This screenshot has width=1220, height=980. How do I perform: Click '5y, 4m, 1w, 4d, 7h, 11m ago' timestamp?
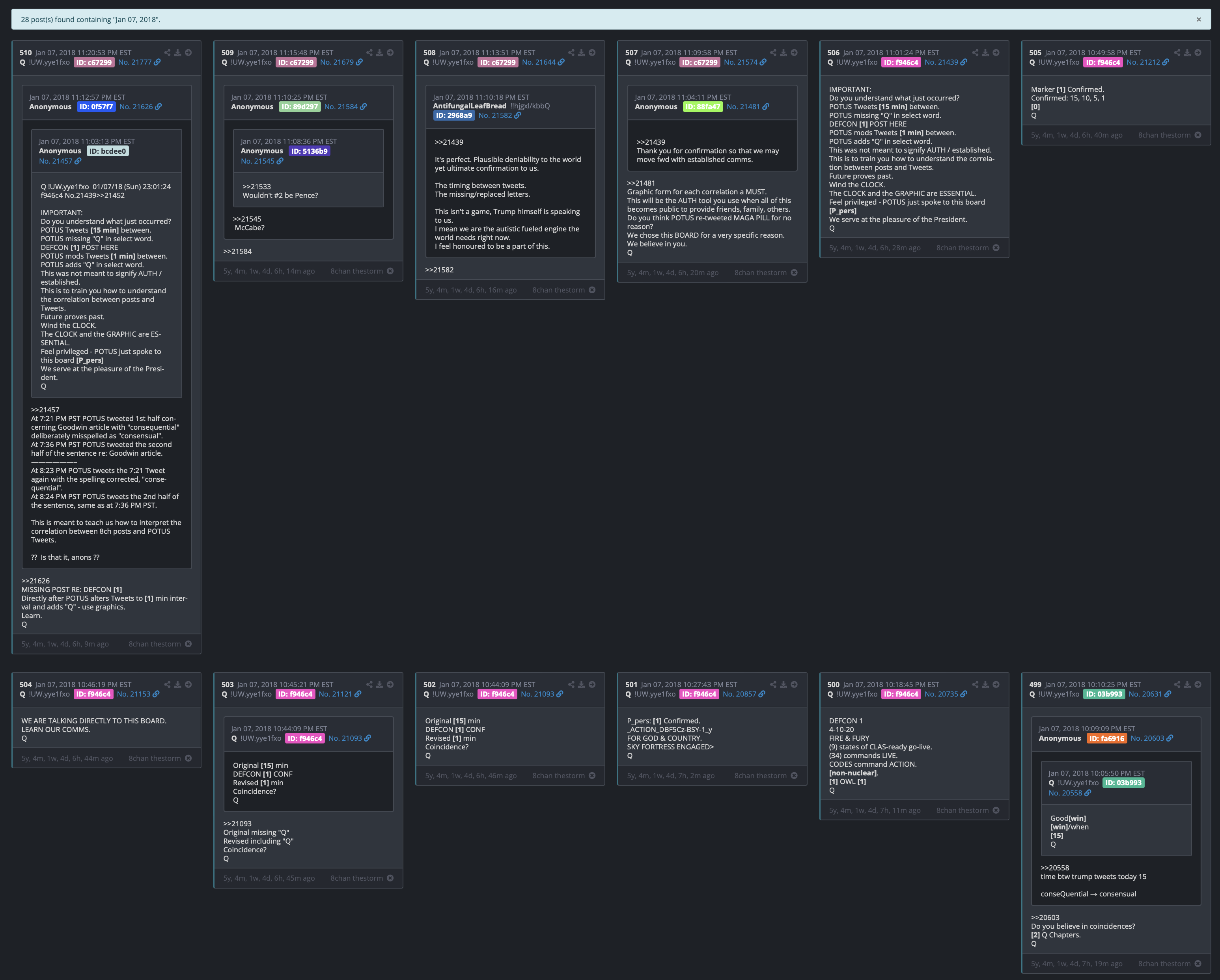(875, 810)
